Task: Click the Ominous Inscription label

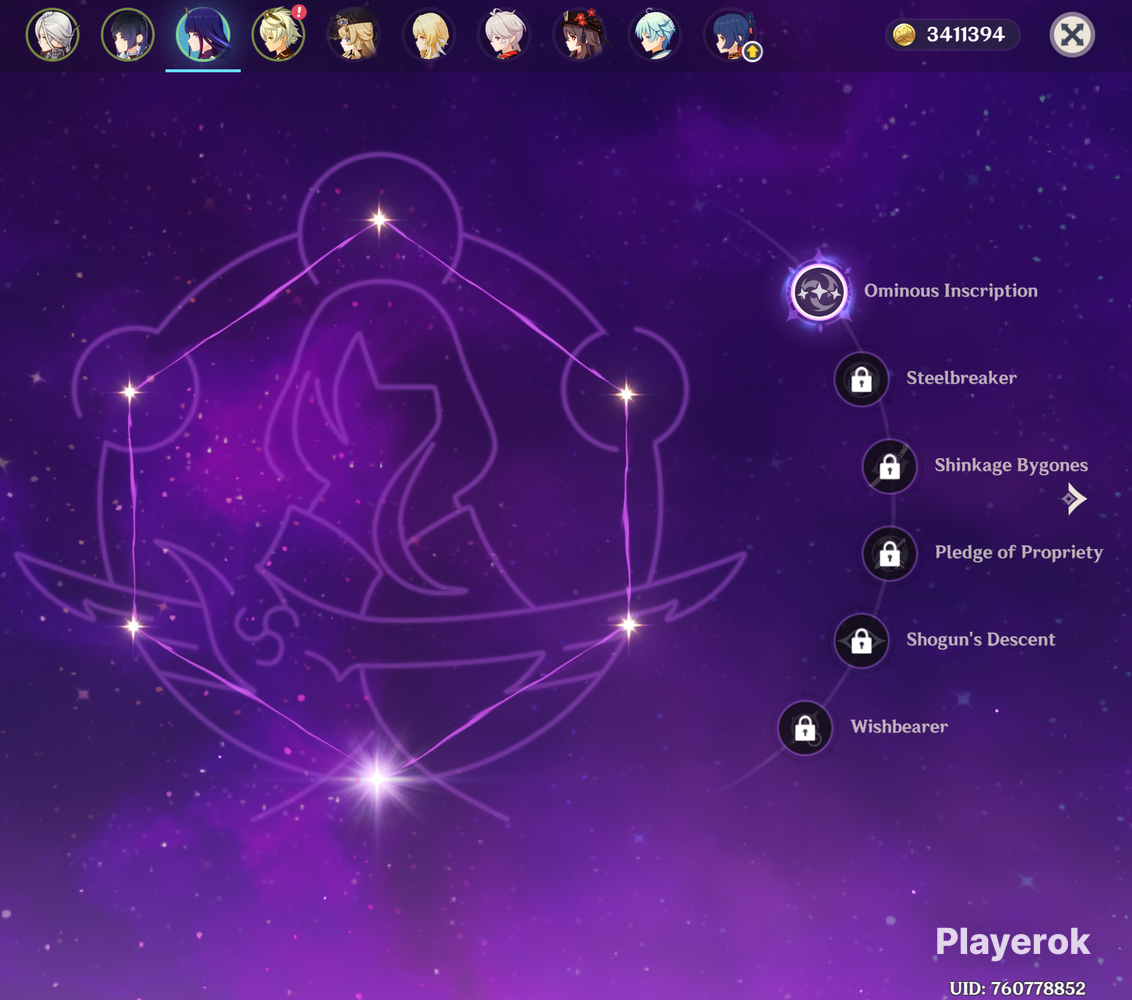Action: click(951, 290)
